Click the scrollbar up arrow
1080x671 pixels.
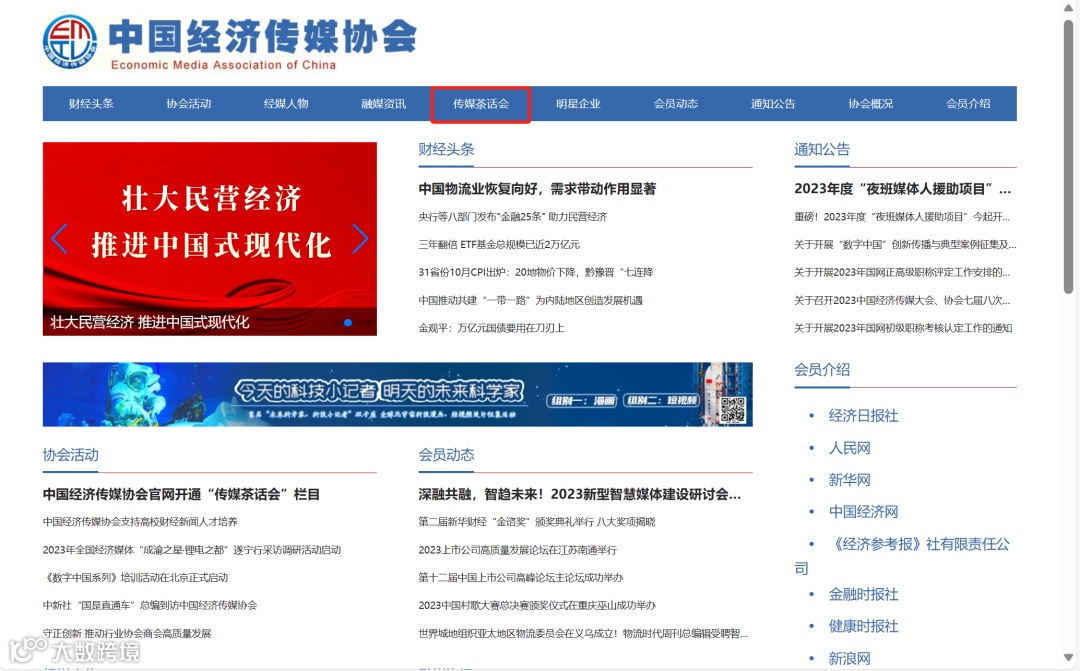pos(1068,8)
